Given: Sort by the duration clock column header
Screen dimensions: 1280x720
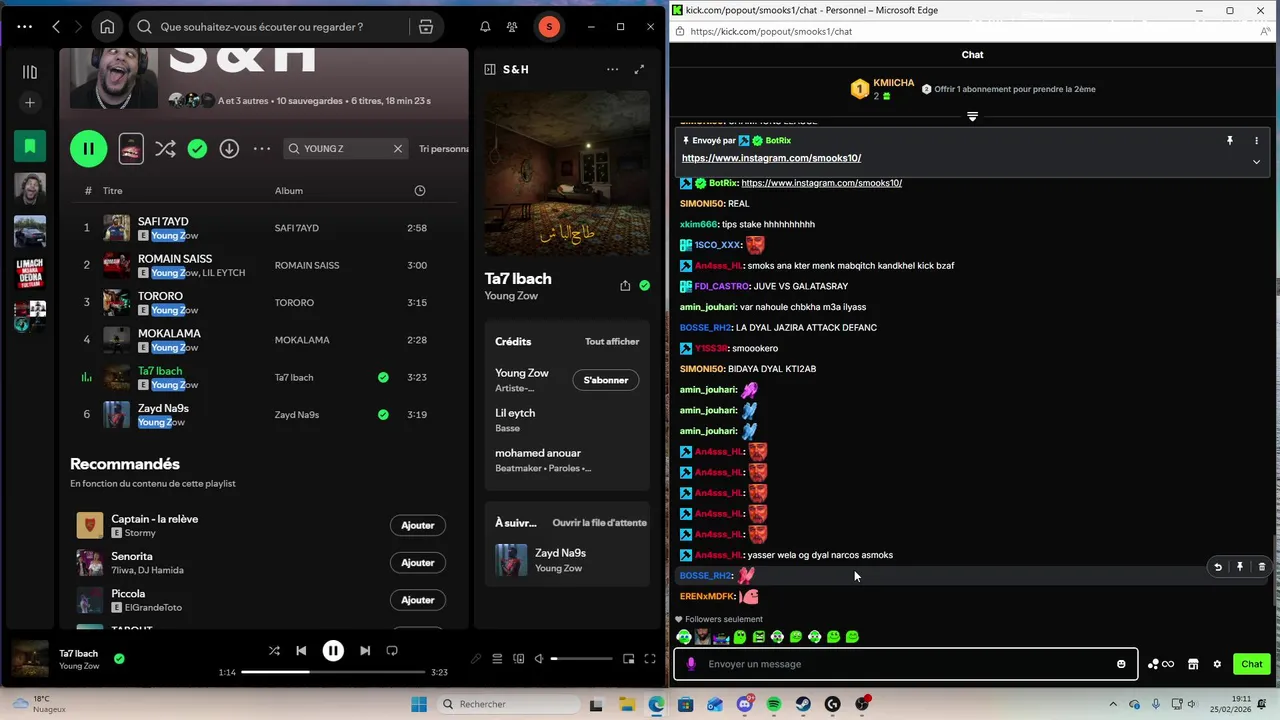Looking at the screenshot, I should pyautogui.click(x=420, y=190).
